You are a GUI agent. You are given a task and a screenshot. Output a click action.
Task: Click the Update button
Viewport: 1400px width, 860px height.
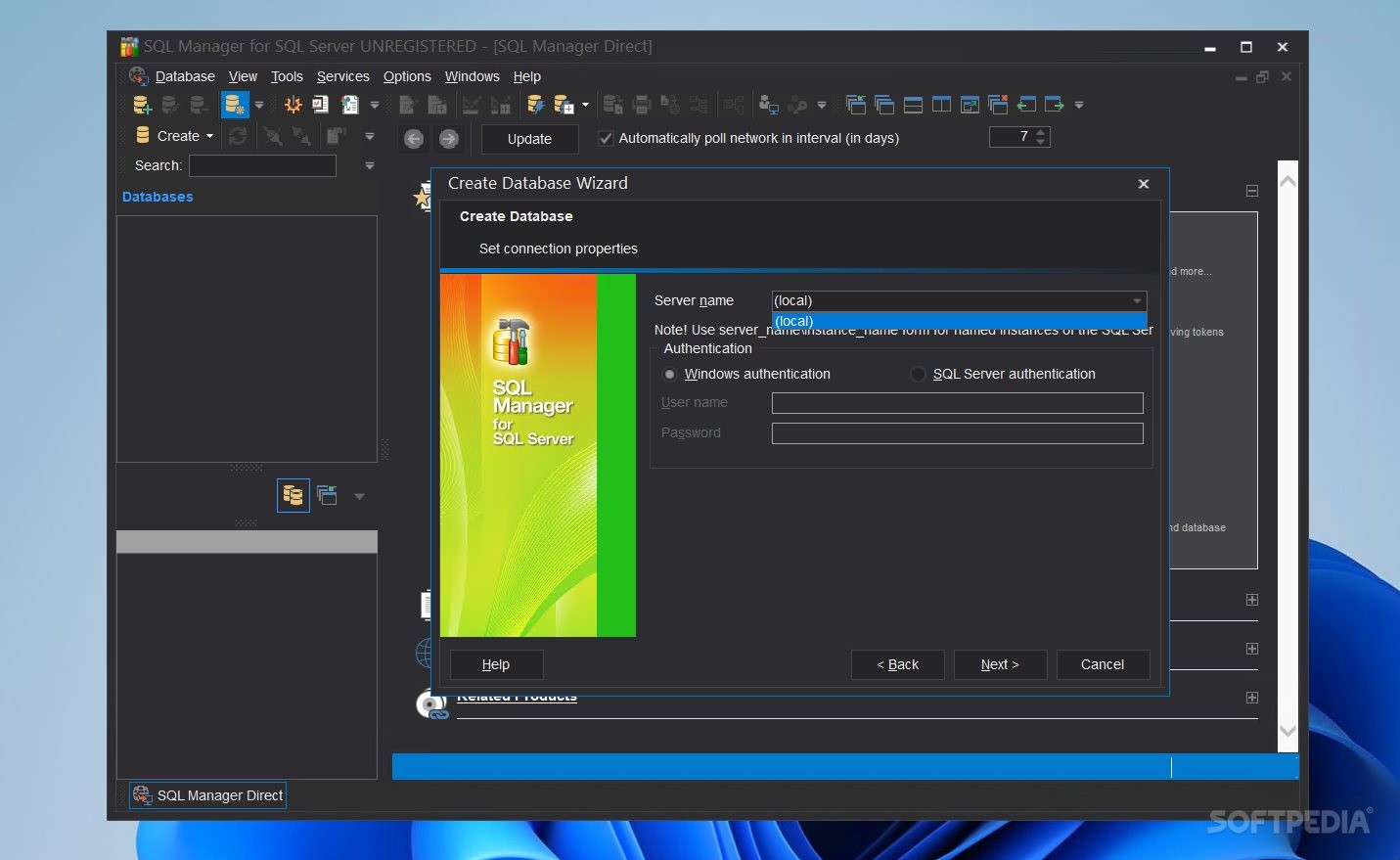tap(529, 139)
